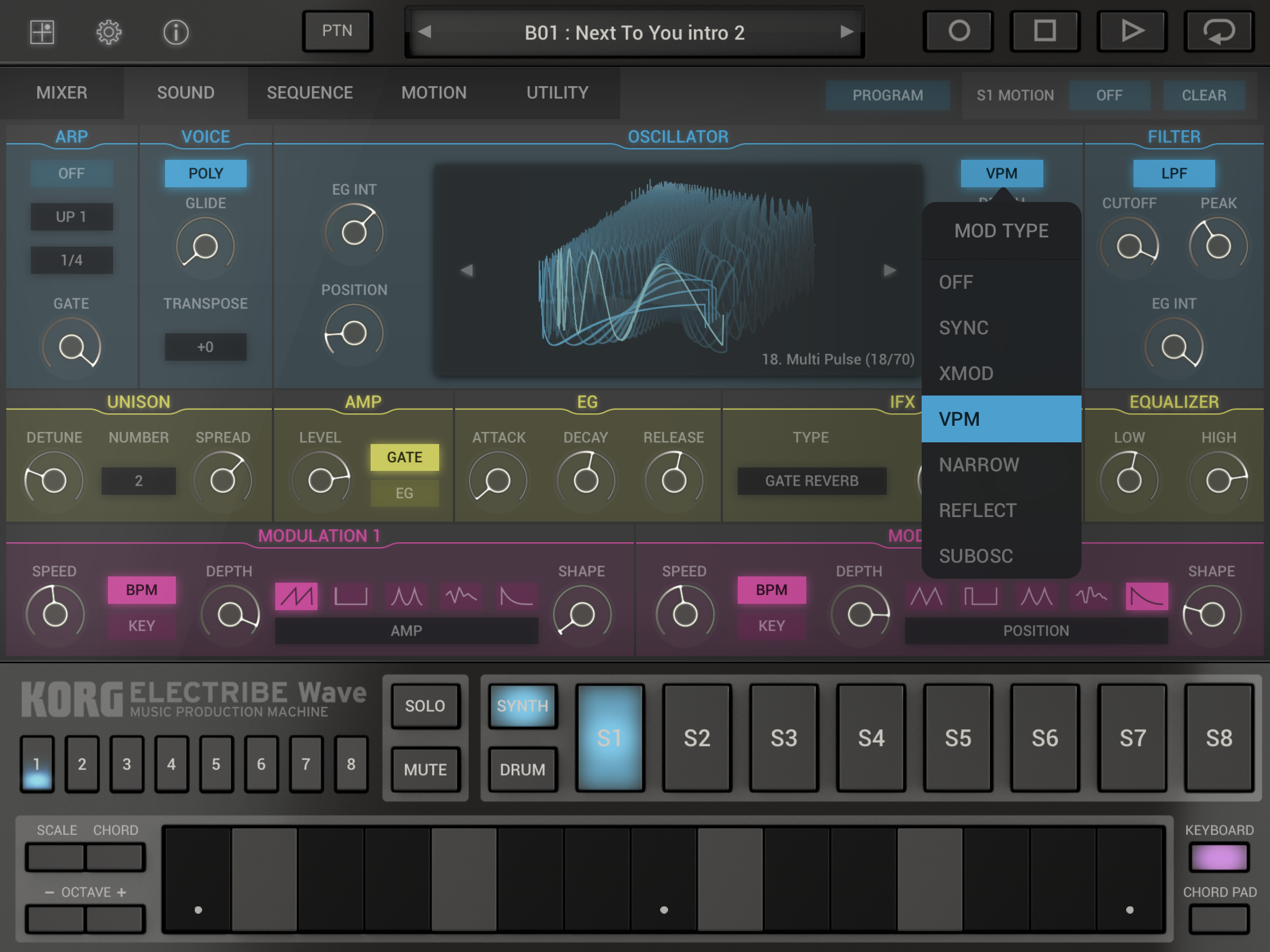Open the UNISON NUMBER value field
The width and height of the screenshot is (1270, 952).
coord(138,481)
